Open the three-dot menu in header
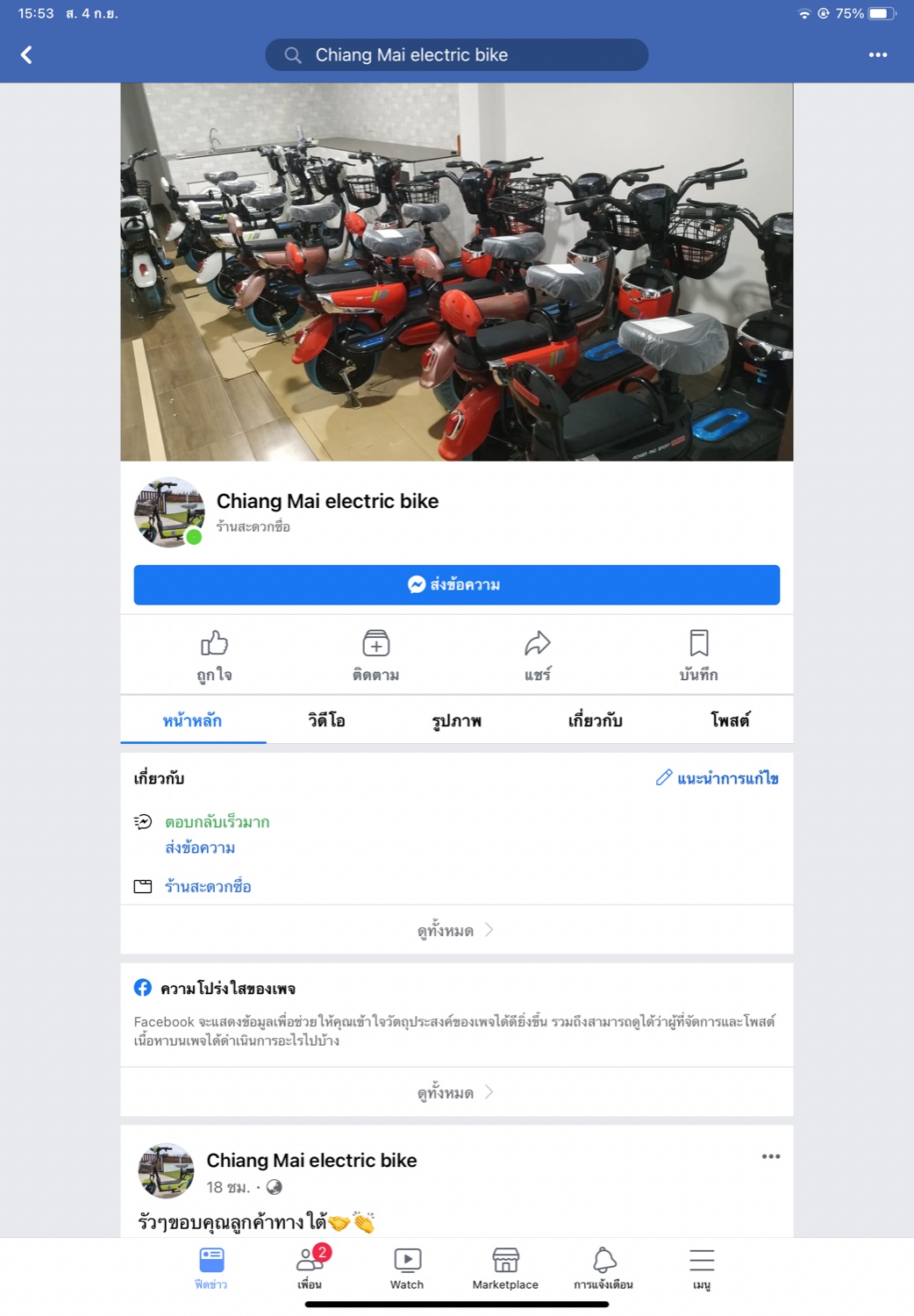This screenshot has width=914, height=1316. tap(877, 55)
